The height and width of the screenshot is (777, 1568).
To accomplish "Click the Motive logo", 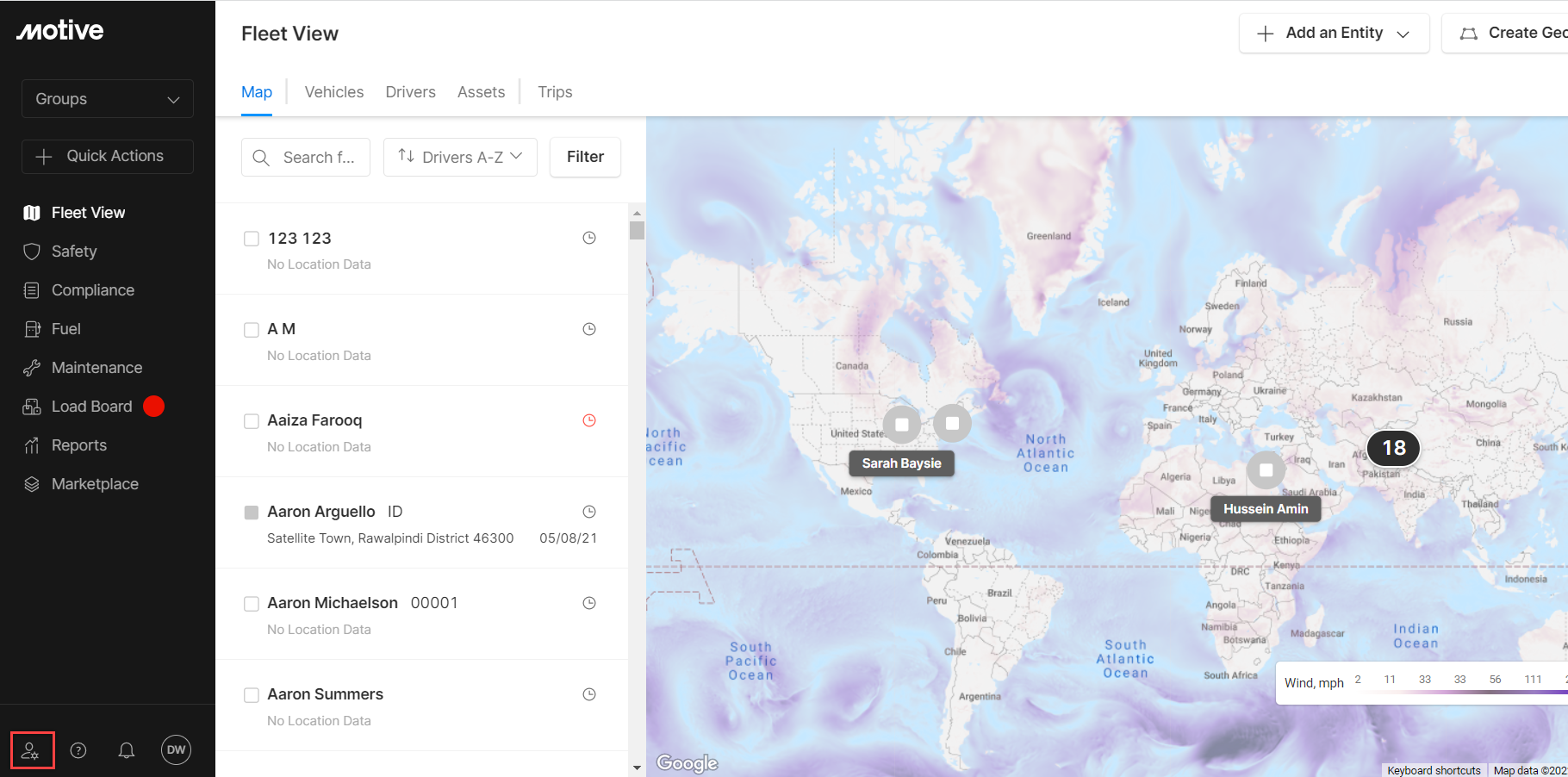I will (x=60, y=31).
